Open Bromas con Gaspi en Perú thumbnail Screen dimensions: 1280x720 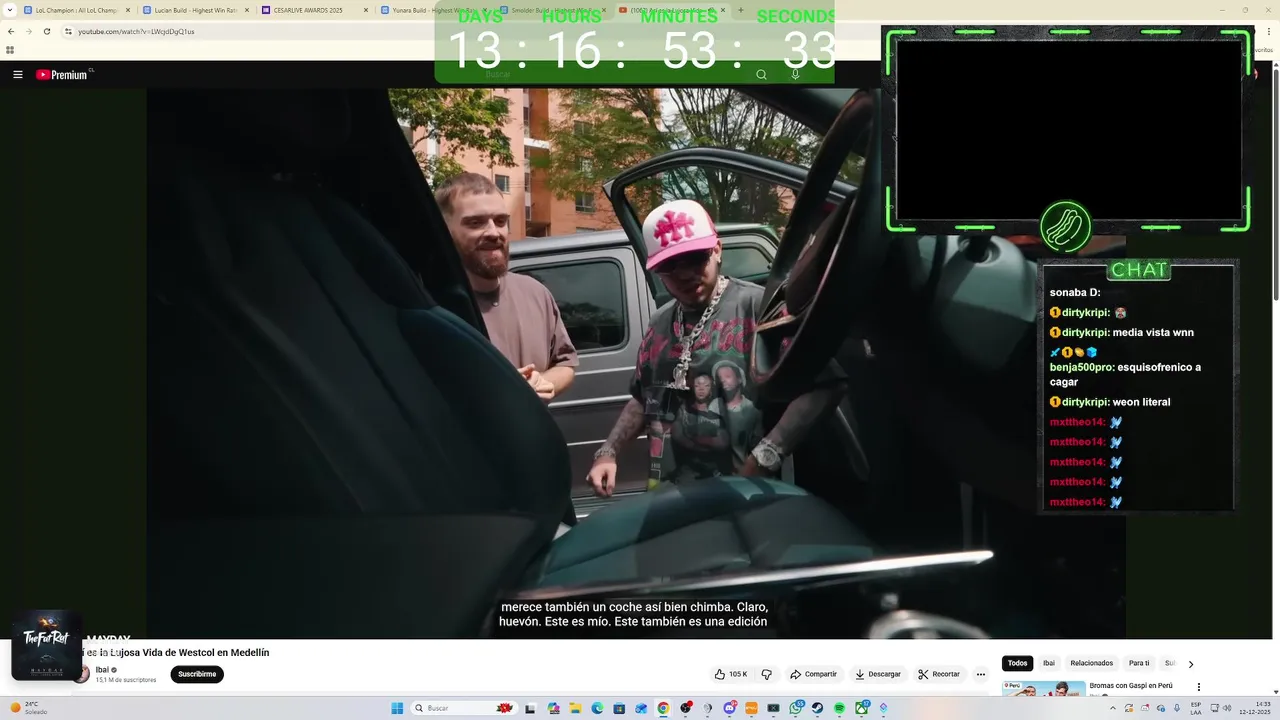coord(1043,688)
